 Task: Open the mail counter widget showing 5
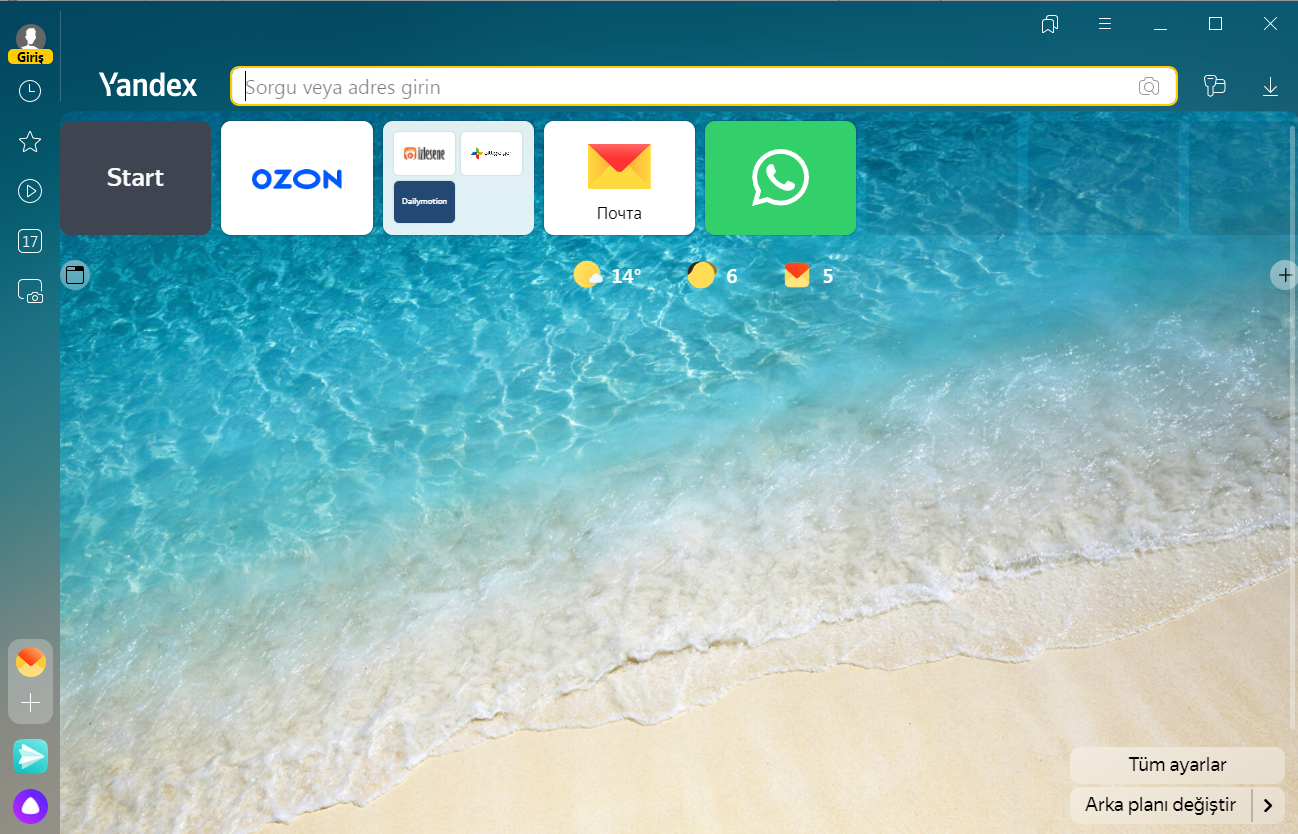tap(808, 275)
